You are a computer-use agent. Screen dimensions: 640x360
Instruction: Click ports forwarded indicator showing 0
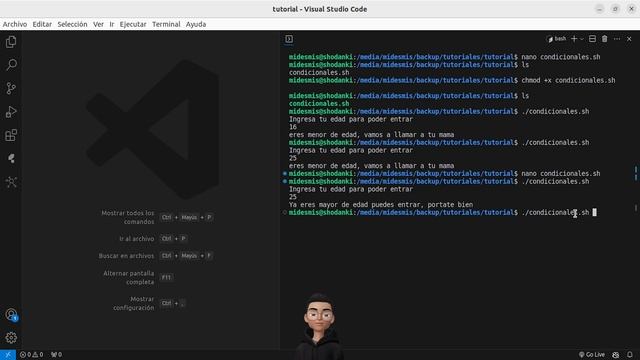click(56, 355)
